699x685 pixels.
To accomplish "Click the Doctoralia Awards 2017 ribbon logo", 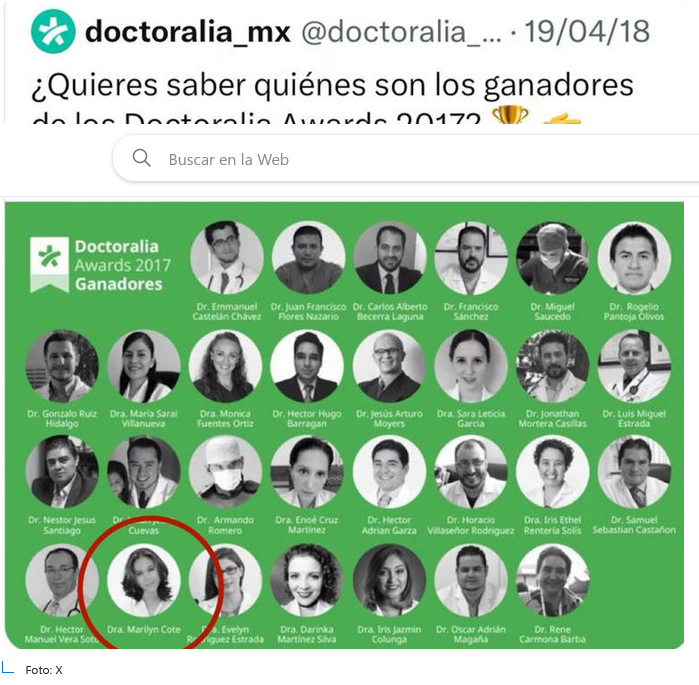I will coord(49,265).
